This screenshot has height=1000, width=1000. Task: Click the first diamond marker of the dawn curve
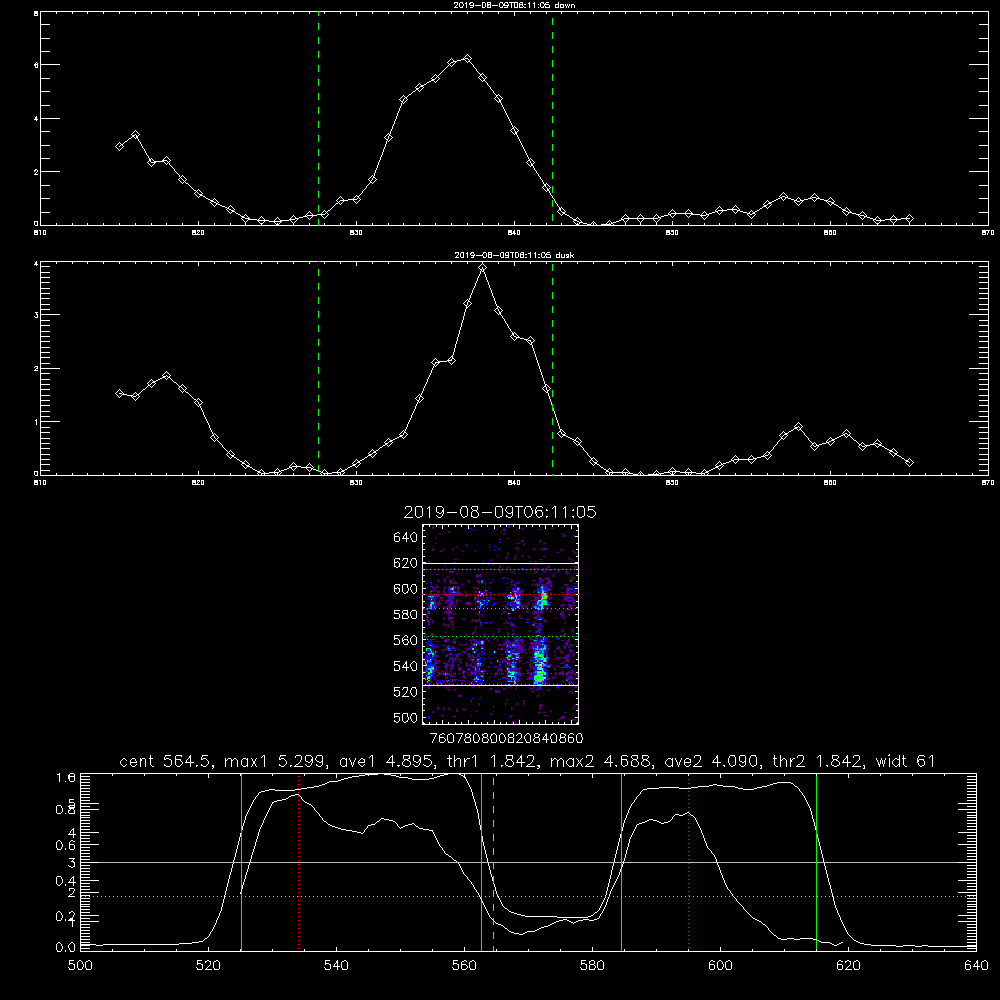click(119, 147)
